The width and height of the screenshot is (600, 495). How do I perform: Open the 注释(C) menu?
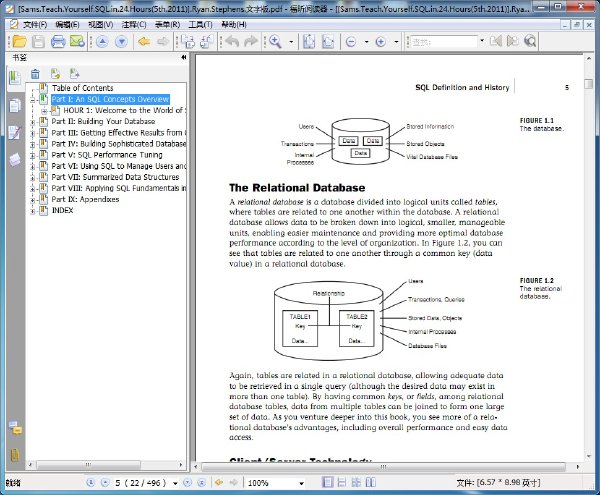click(134, 24)
